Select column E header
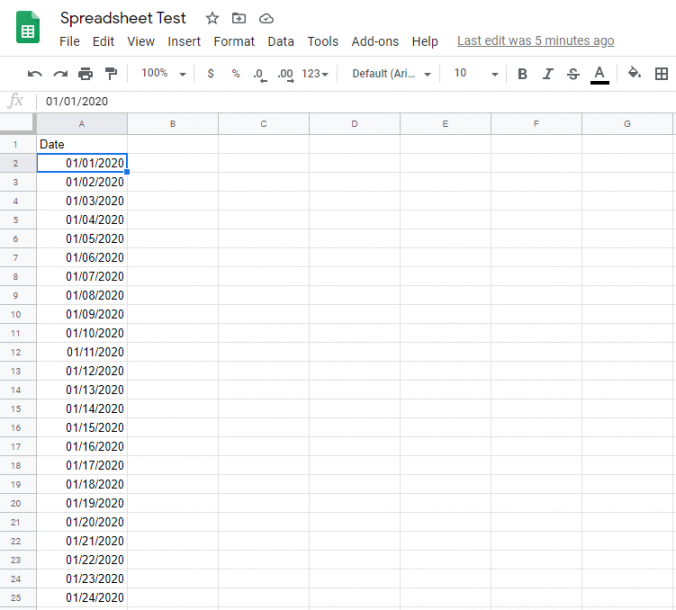This screenshot has width=676, height=610. click(445, 124)
